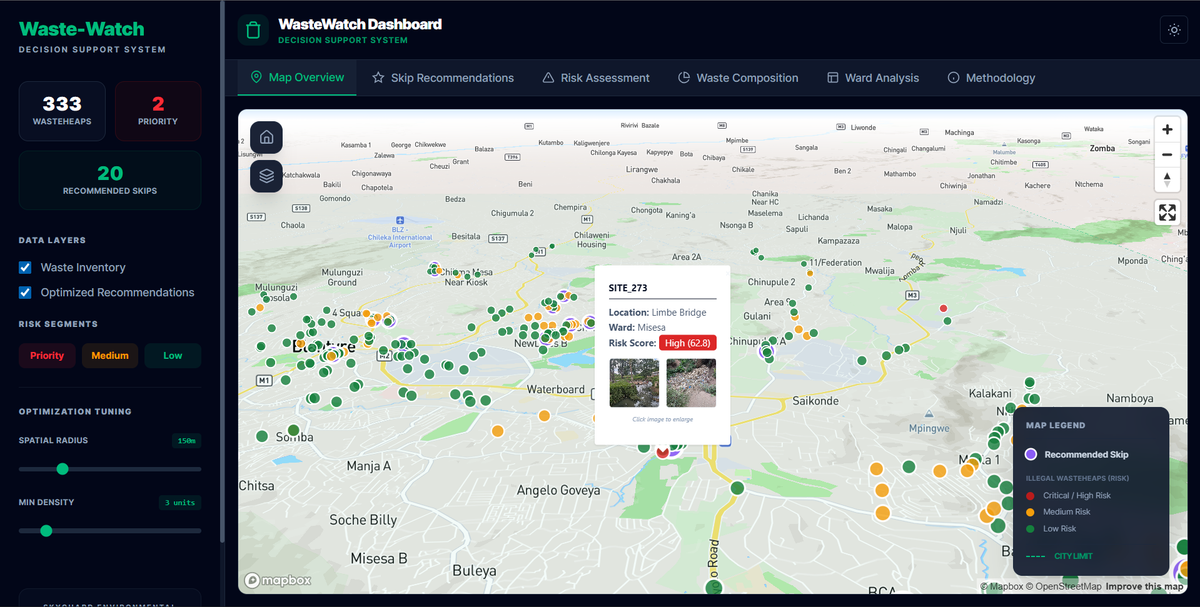Open the OpenStreetMap attribution link

(1065, 587)
